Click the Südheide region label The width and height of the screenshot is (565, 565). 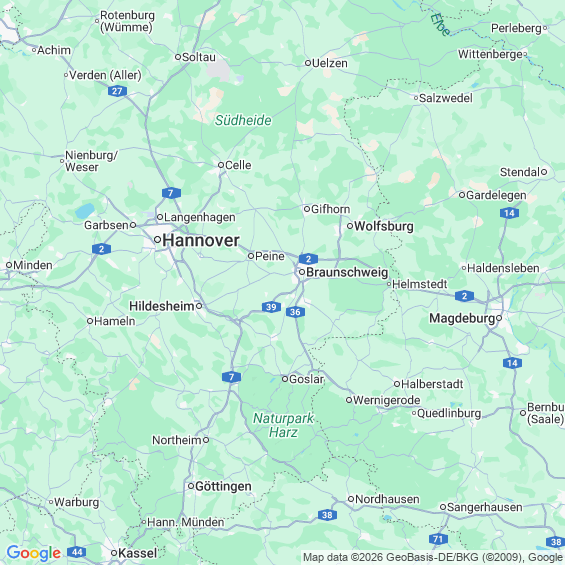pyautogui.click(x=243, y=120)
